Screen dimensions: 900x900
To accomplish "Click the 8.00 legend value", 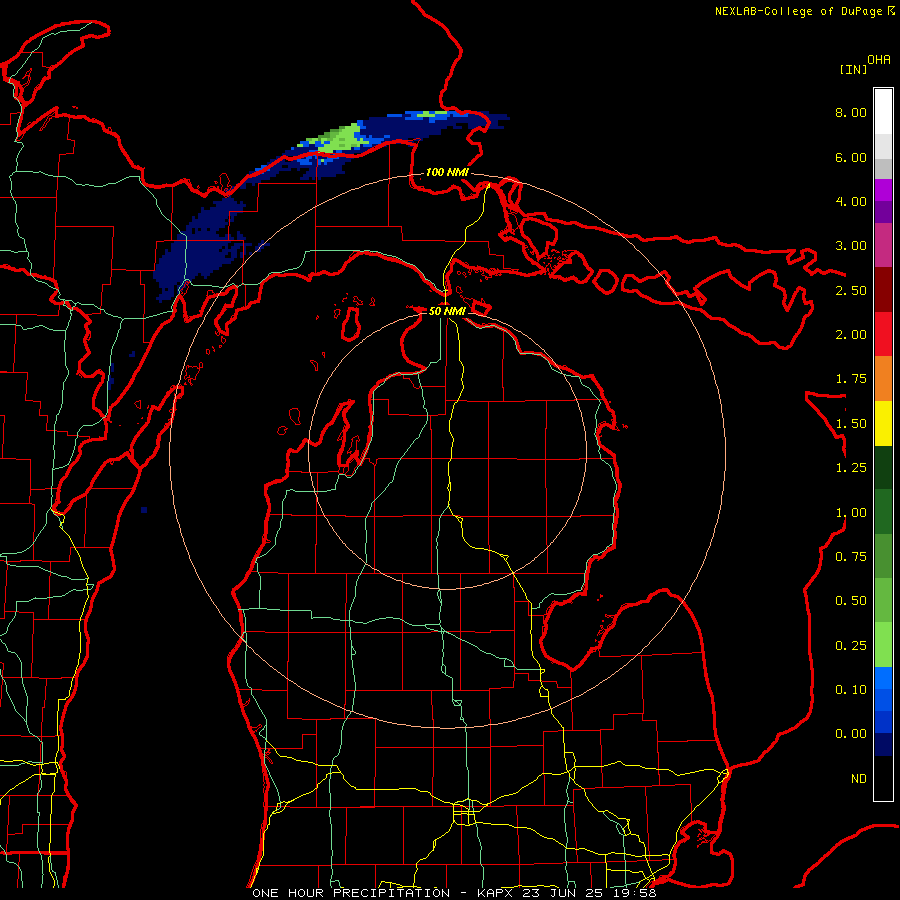I will (x=851, y=112).
